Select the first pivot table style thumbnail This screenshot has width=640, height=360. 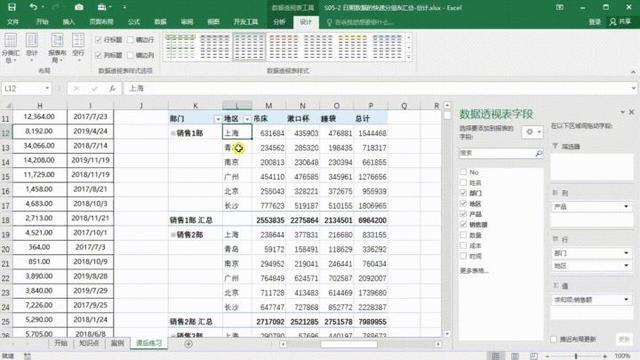[180, 47]
